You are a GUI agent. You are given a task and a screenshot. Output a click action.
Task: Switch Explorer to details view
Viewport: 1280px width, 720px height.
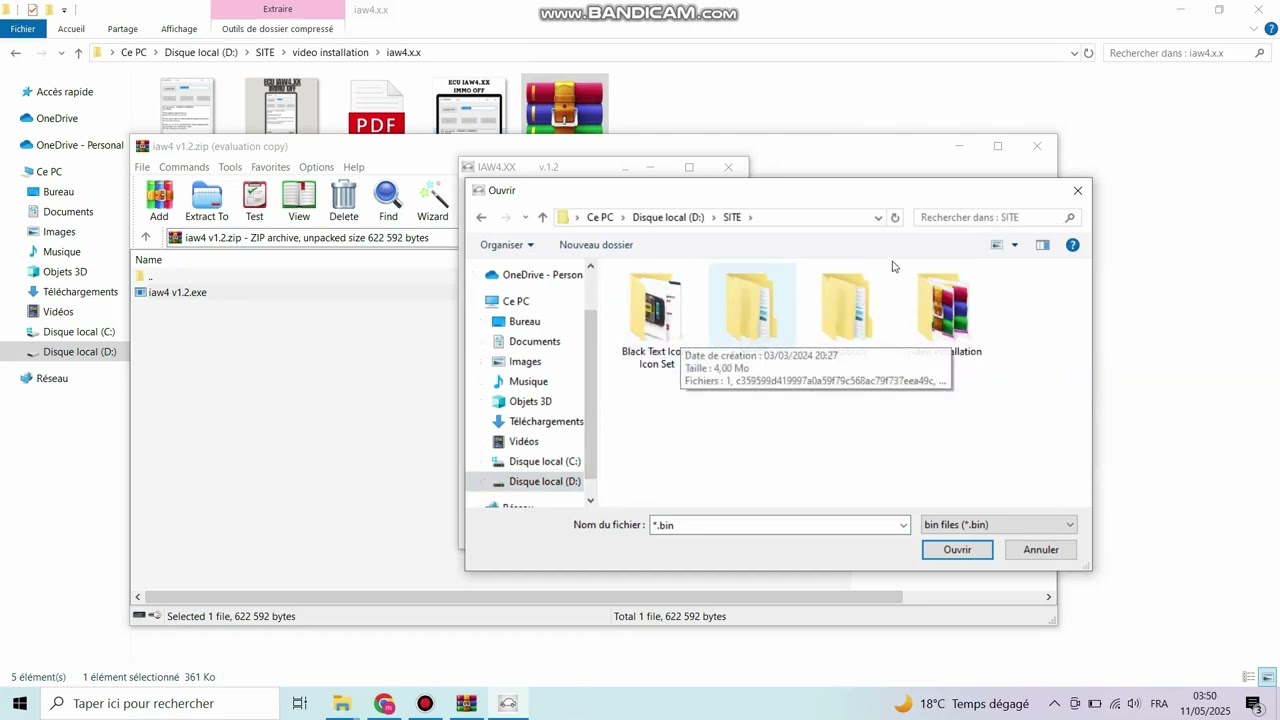point(1248,677)
